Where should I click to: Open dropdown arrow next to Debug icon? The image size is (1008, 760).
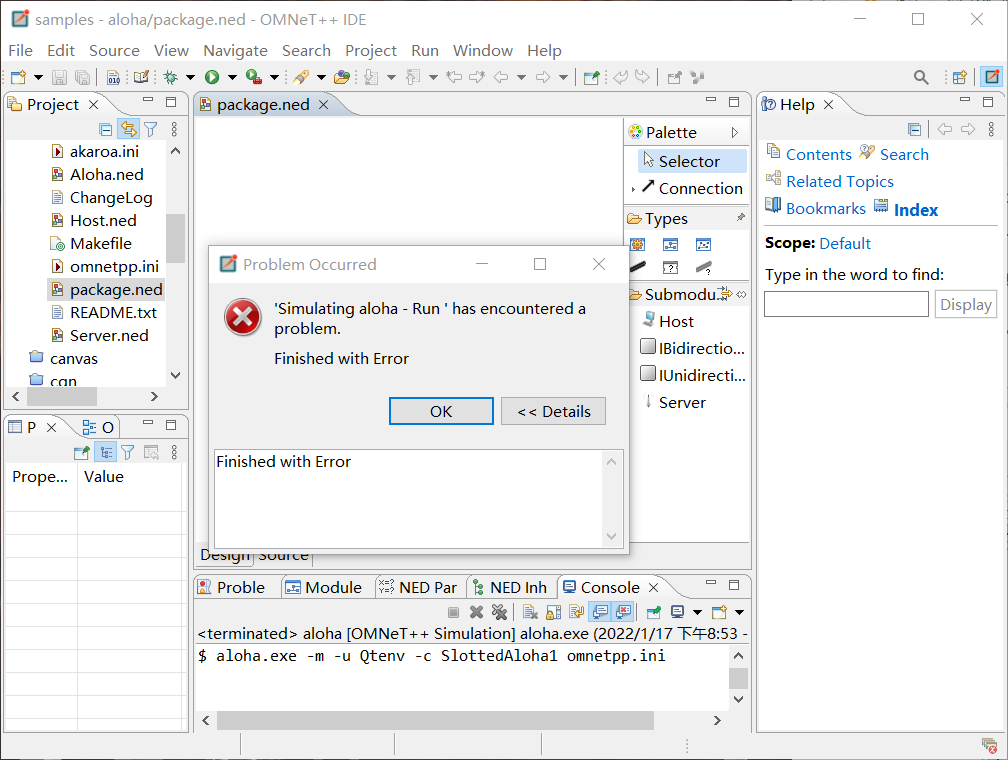point(190,78)
